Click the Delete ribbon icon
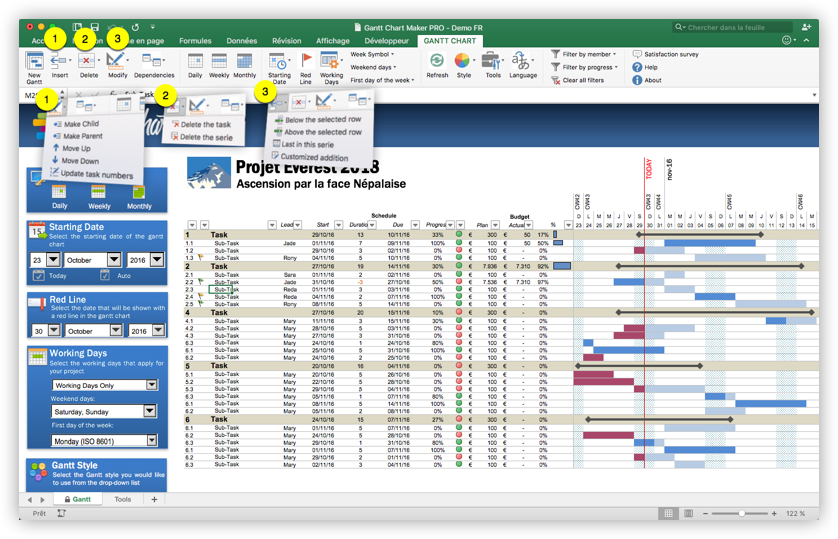838x539 pixels. pos(87,61)
